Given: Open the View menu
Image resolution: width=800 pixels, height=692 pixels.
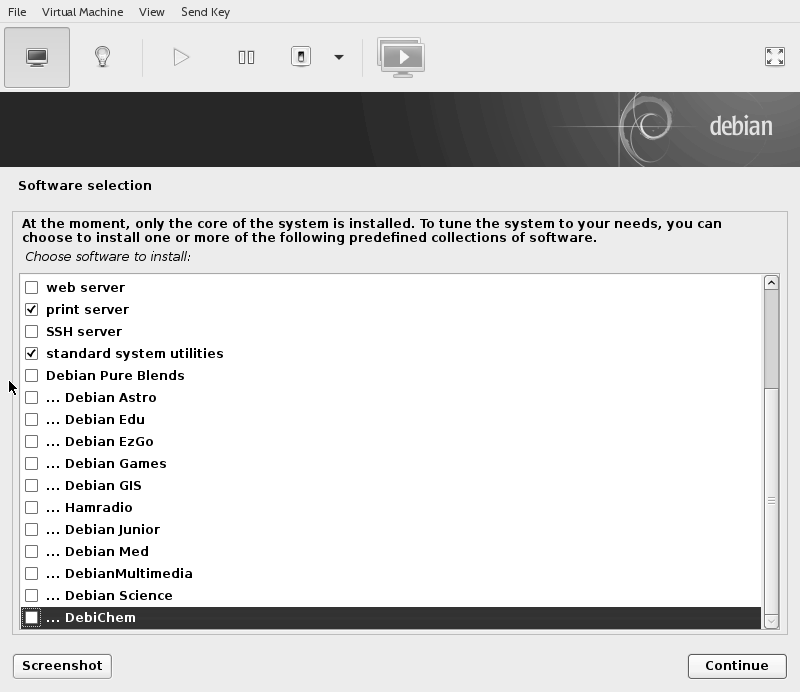Looking at the screenshot, I should pos(152,12).
